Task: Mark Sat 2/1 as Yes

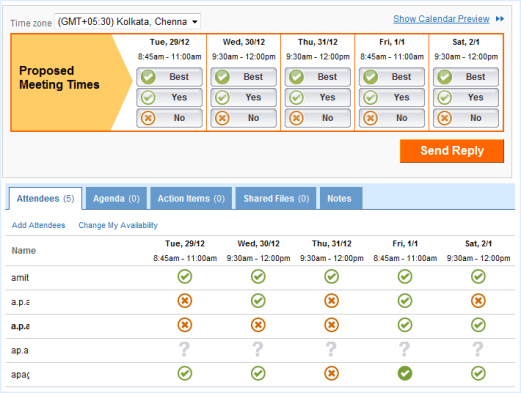Action: point(466,98)
